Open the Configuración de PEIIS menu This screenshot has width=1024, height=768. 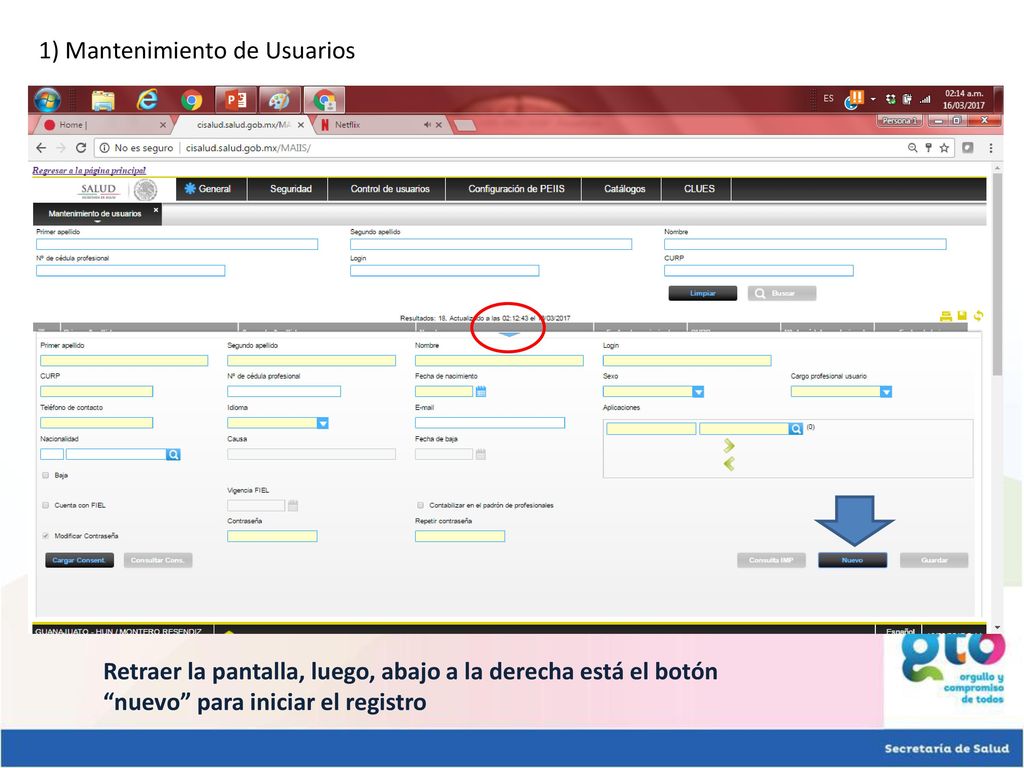point(517,189)
